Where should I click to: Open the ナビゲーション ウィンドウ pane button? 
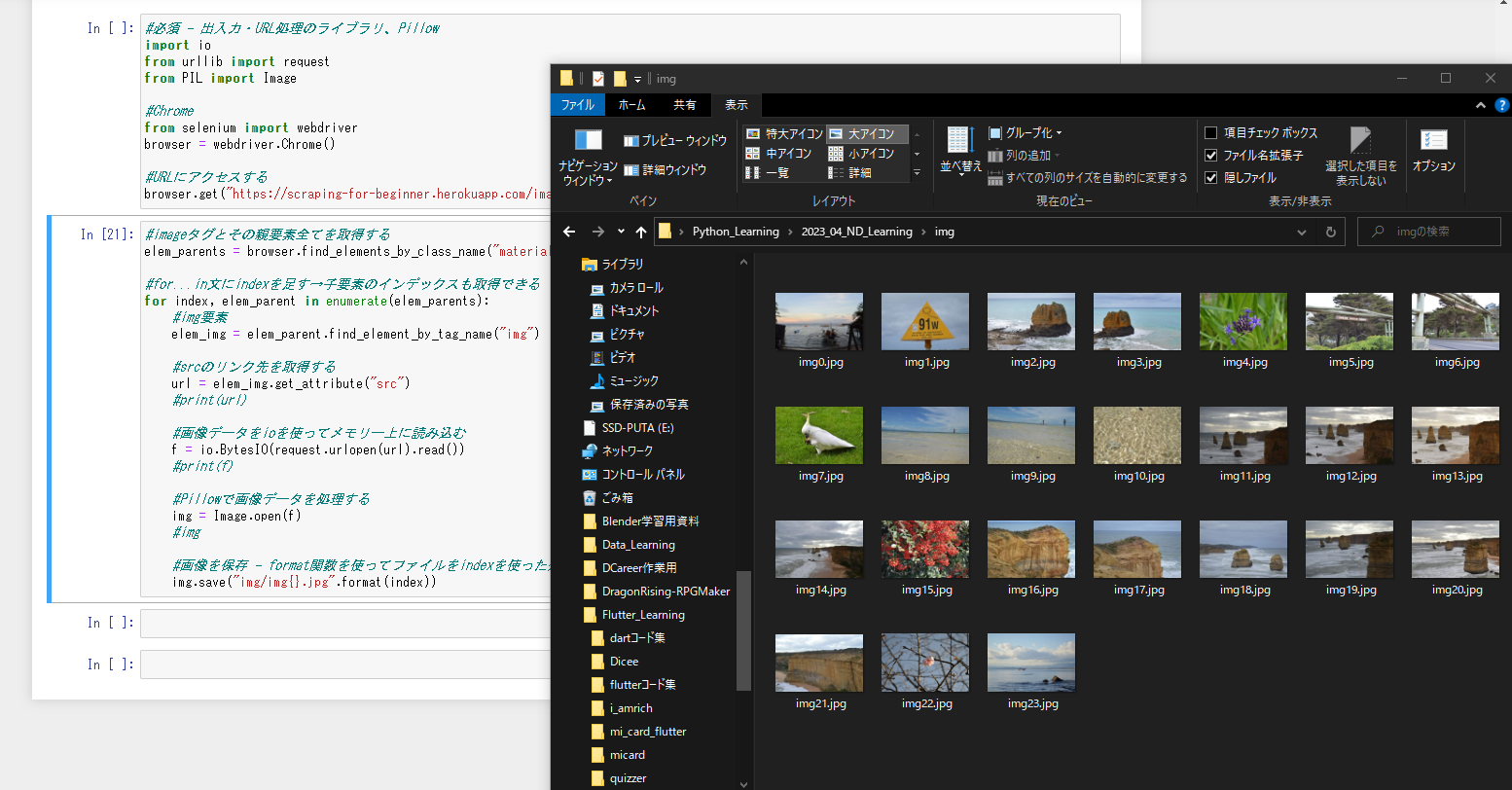[588, 156]
